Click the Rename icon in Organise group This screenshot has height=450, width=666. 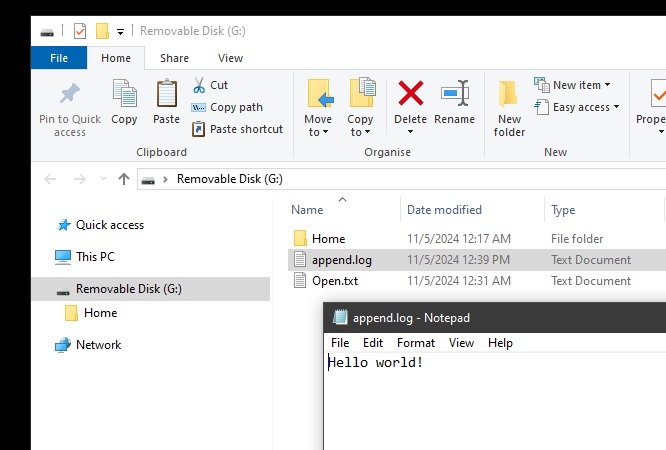(455, 94)
